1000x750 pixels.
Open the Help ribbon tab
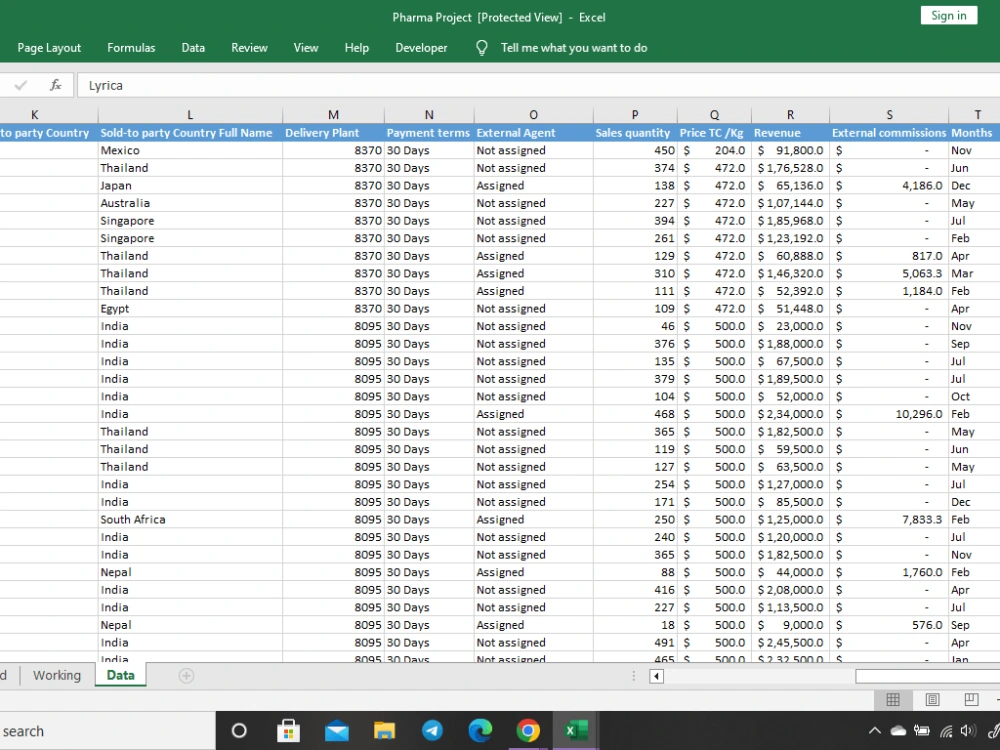coord(357,48)
